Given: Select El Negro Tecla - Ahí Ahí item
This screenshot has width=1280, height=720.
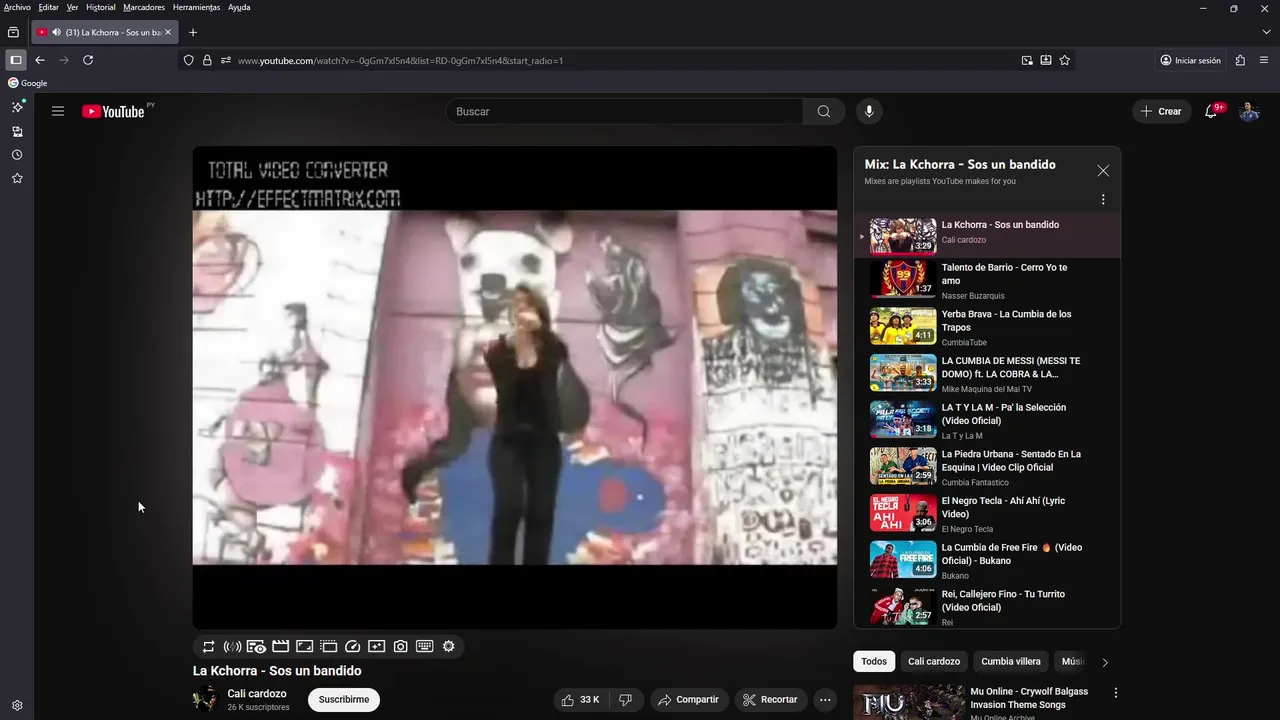Looking at the screenshot, I should click(987, 514).
